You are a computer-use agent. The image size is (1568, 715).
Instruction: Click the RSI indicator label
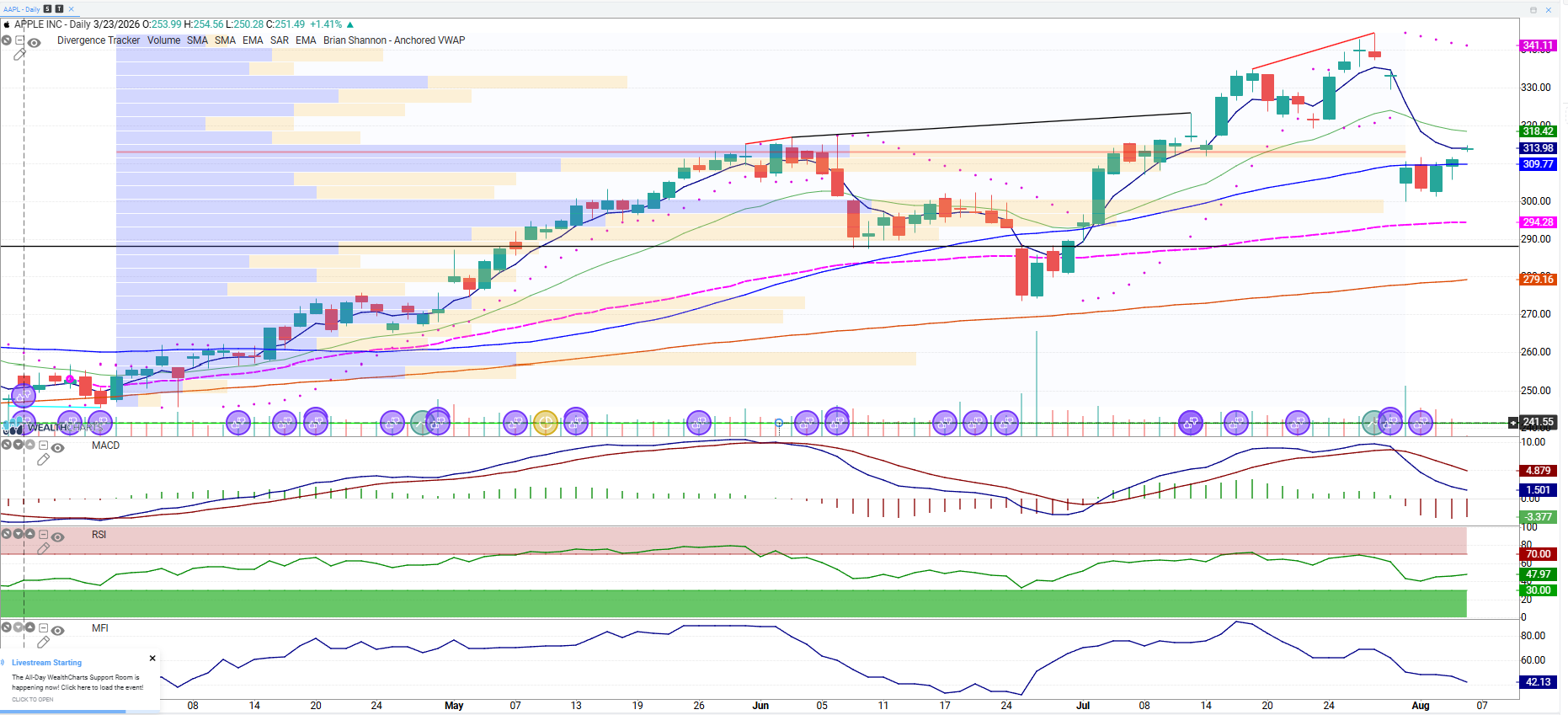pyautogui.click(x=99, y=535)
